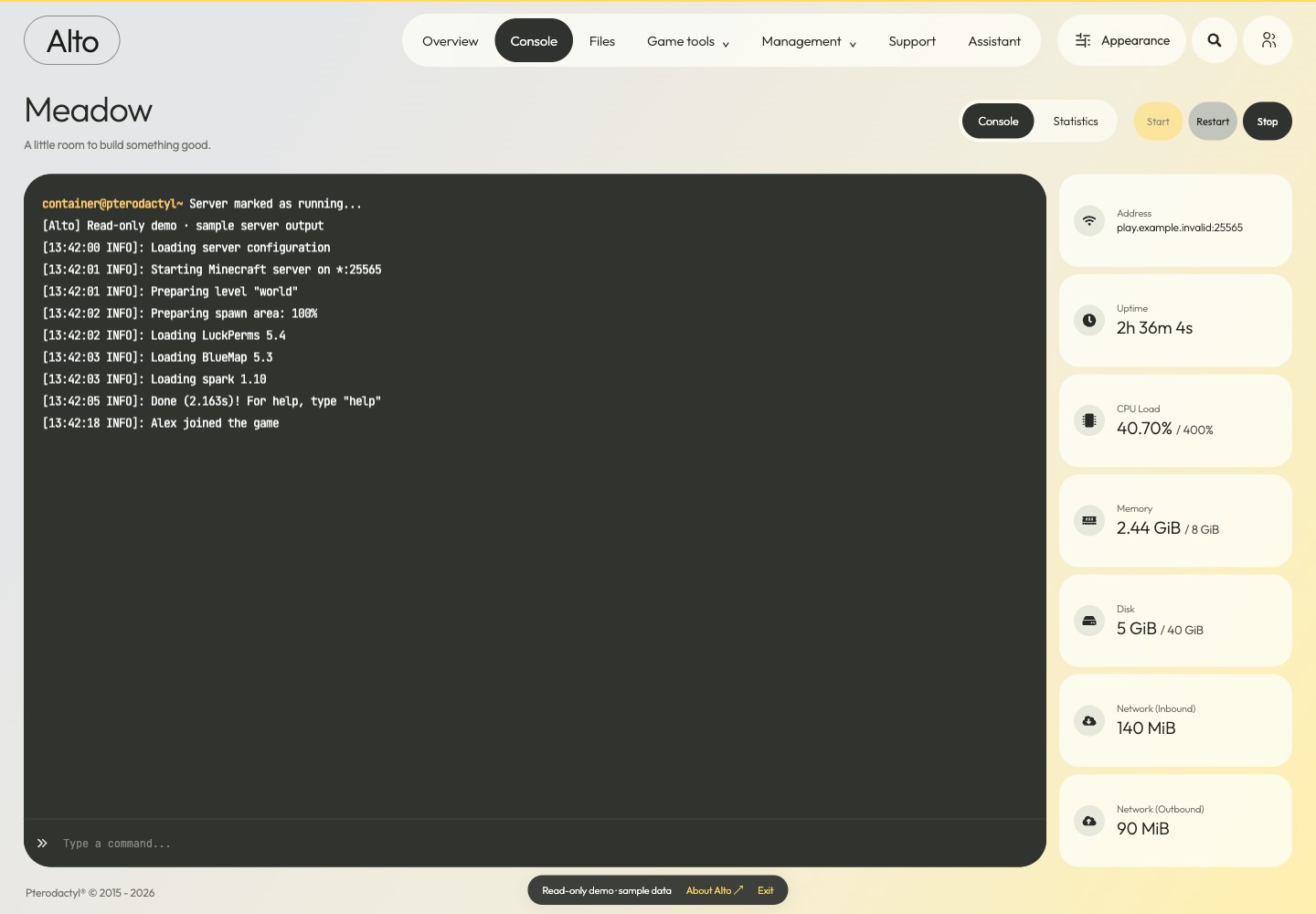Expand the Game tools dropdown
The width and height of the screenshot is (1316, 914).
(x=688, y=41)
